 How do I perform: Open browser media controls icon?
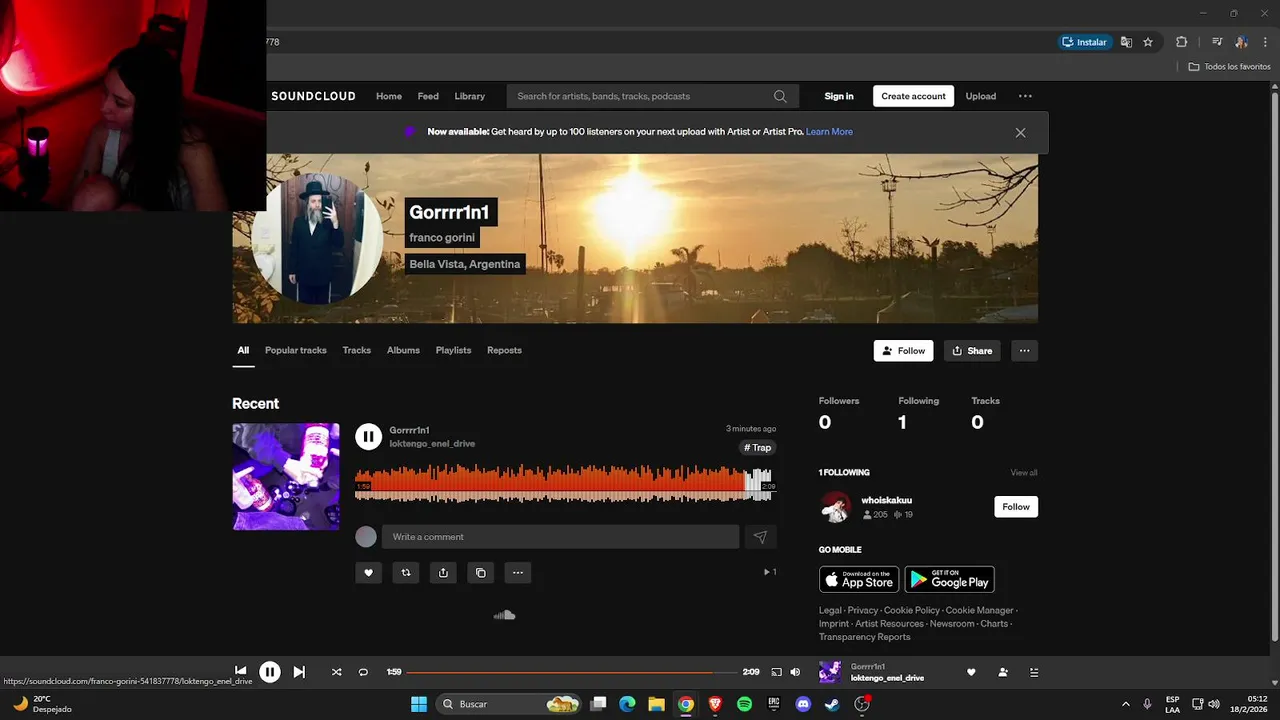tap(1217, 42)
